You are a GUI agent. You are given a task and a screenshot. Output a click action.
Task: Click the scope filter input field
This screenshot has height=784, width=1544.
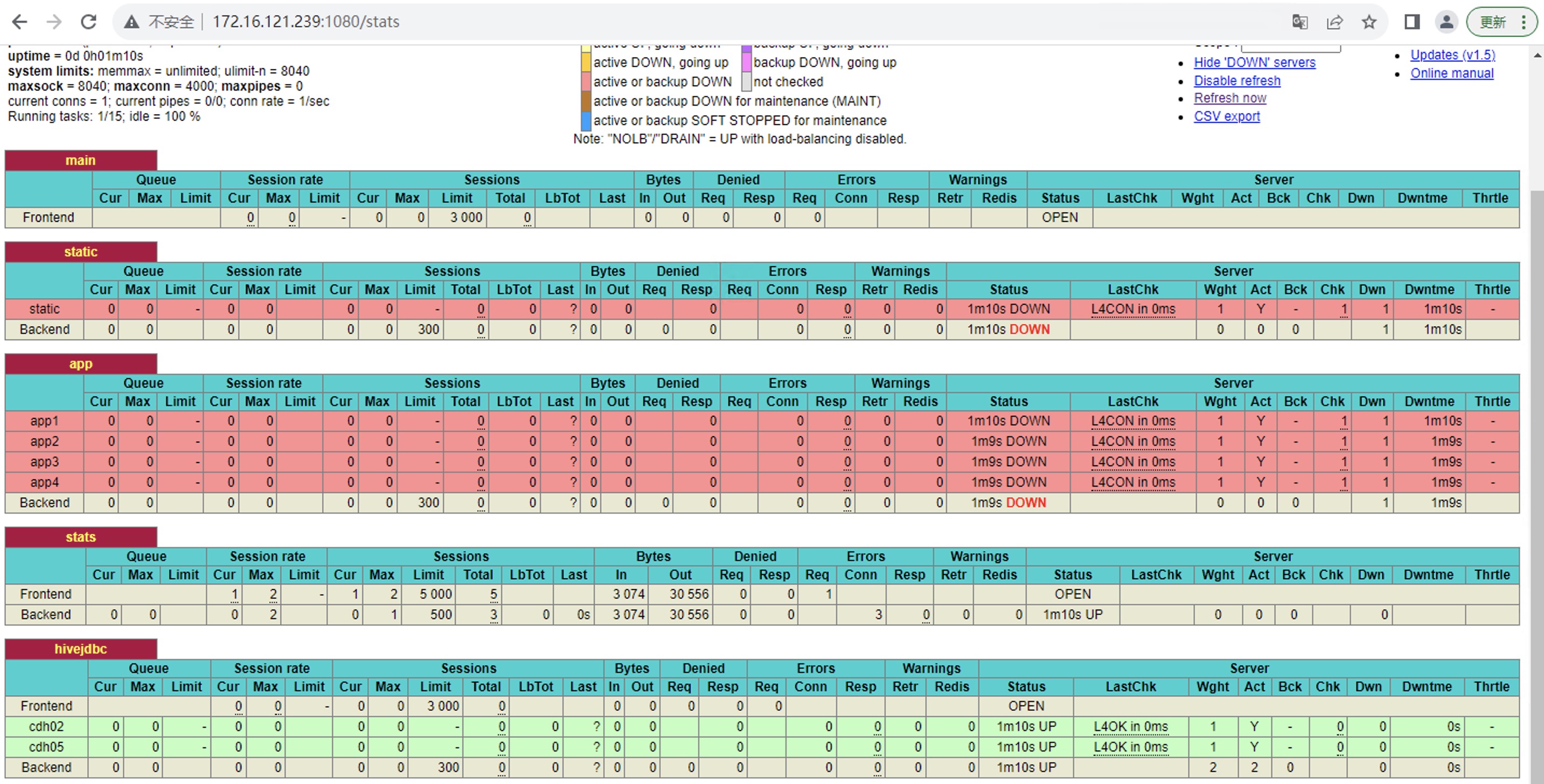1290,47
